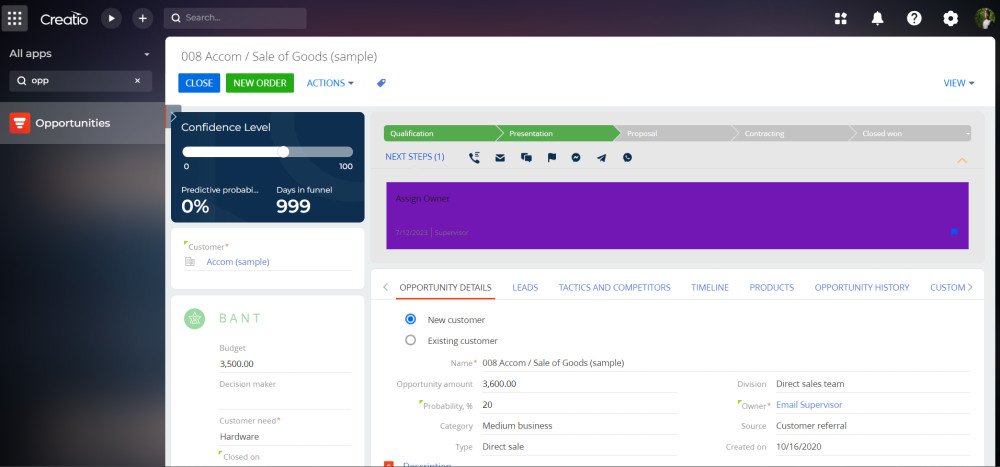Open system designer gear icon
Screen dimensions: 1000x467
(950, 19)
